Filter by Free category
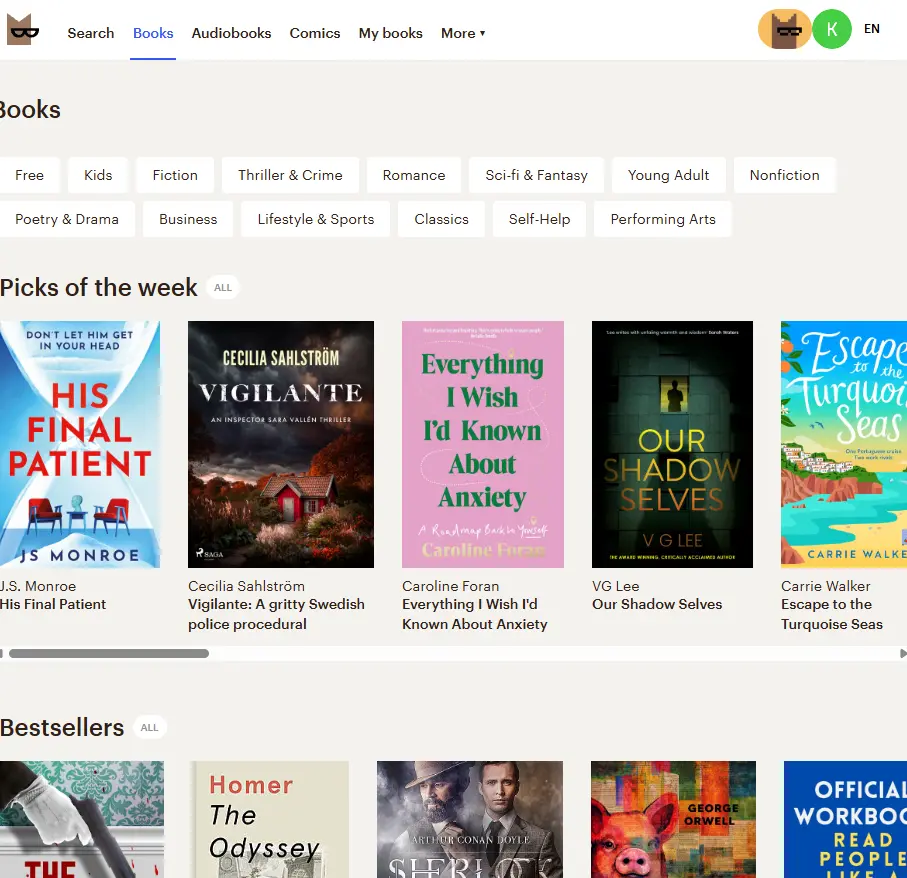The height and width of the screenshot is (878, 907). pos(29,175)
